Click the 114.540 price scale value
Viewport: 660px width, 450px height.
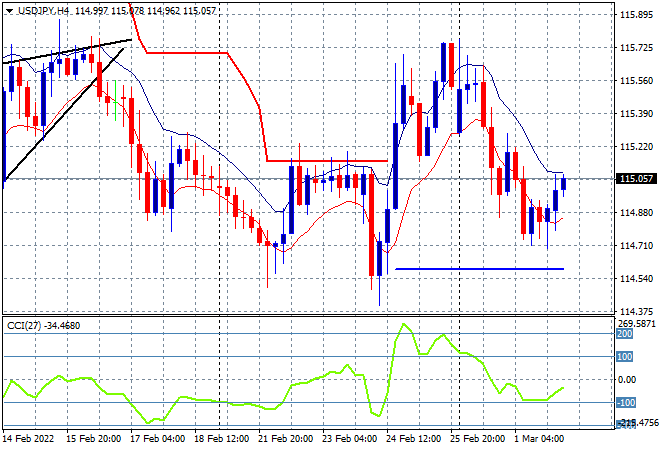click(636, 279)
